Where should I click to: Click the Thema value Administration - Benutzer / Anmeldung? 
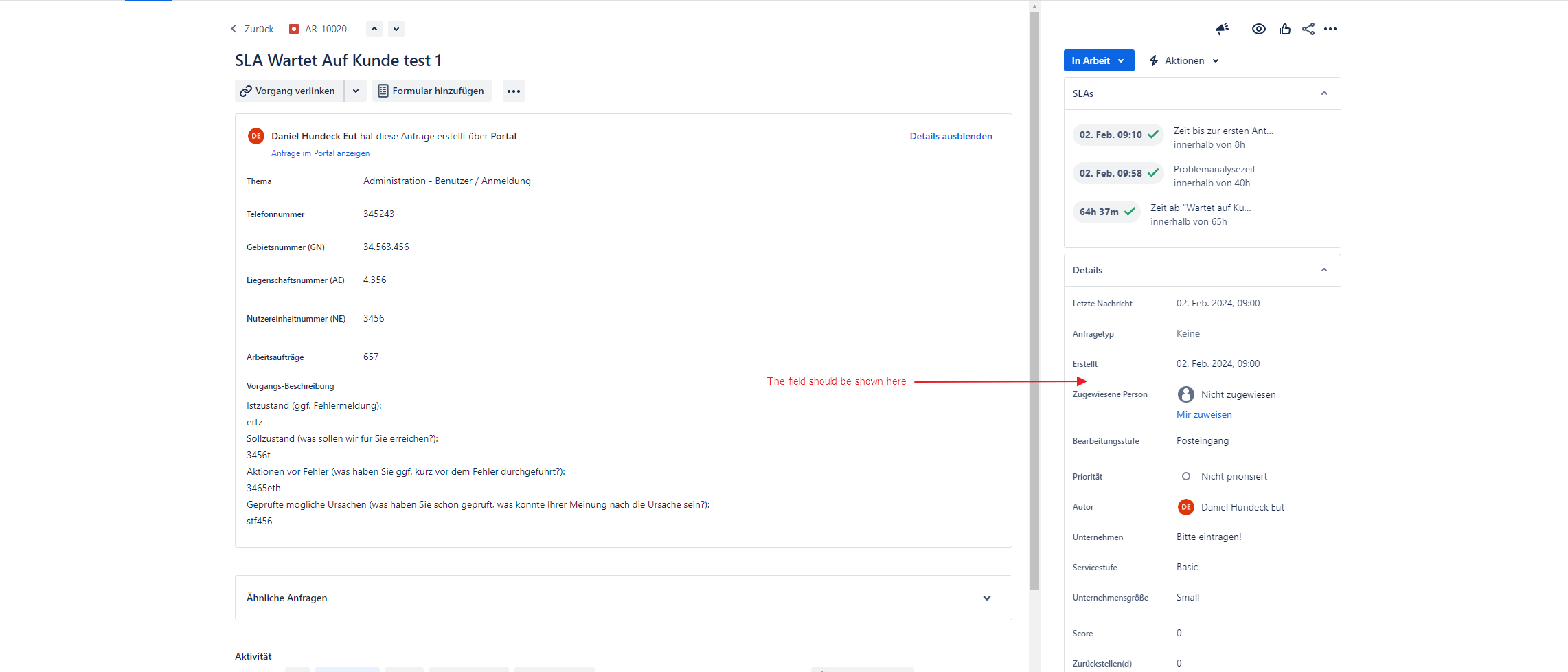pos(447,181)
